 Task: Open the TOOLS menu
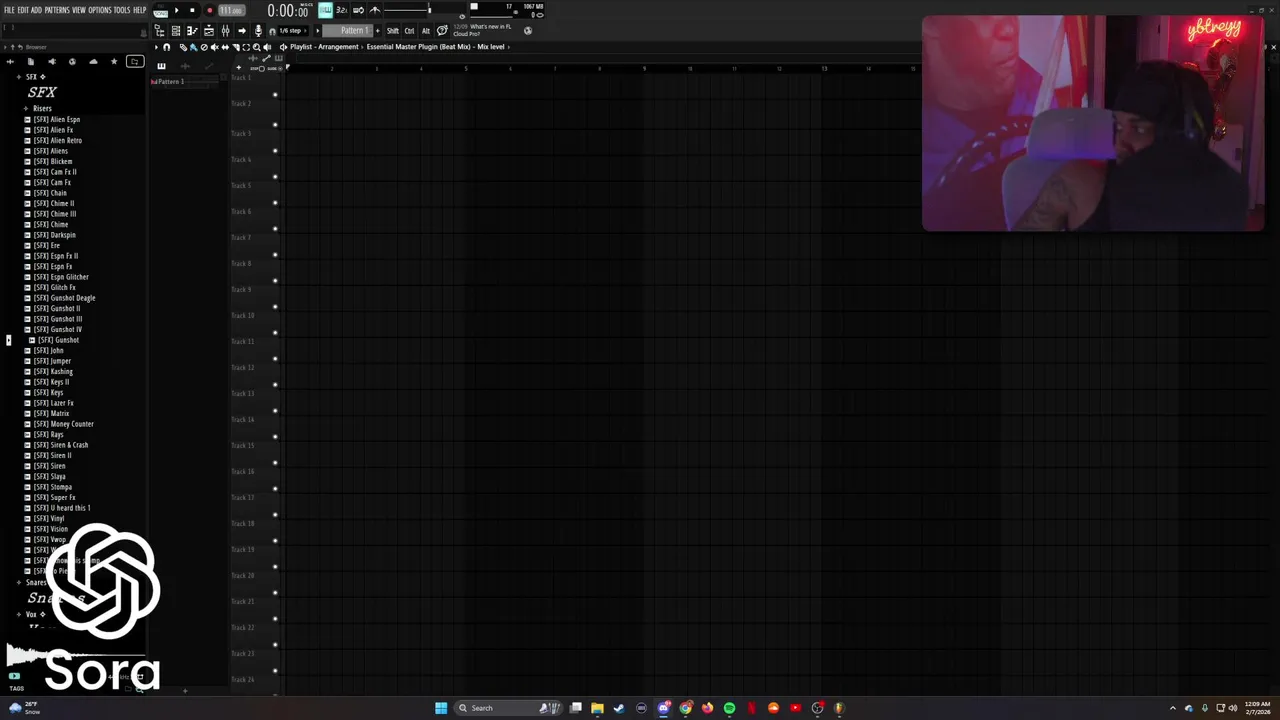click(x=122, y=10)
